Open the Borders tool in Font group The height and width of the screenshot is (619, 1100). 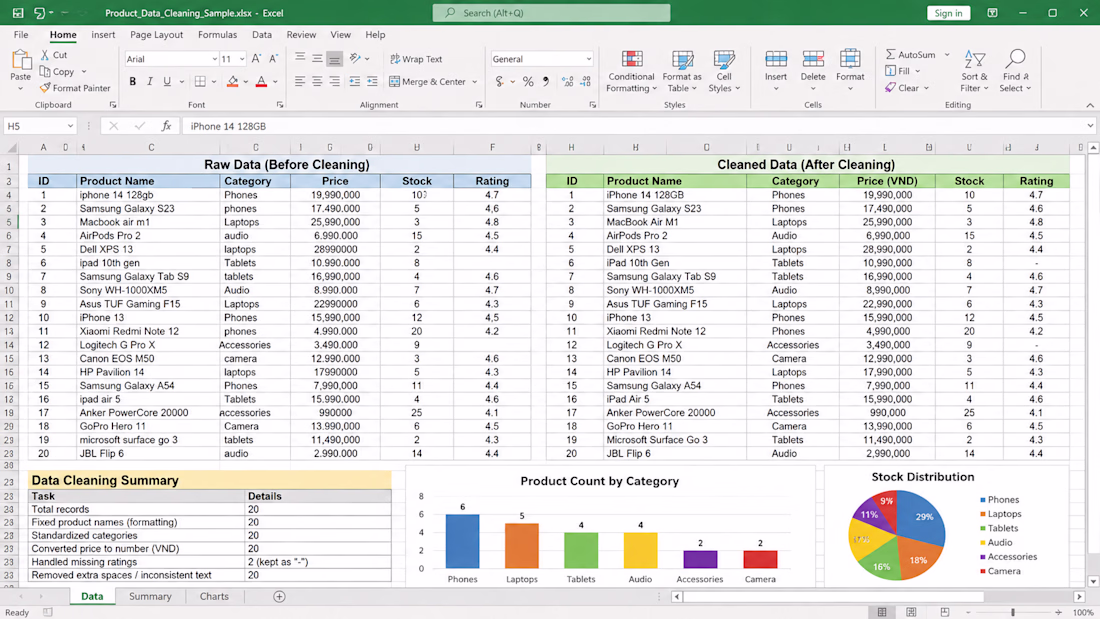click(x=200, y=81)
